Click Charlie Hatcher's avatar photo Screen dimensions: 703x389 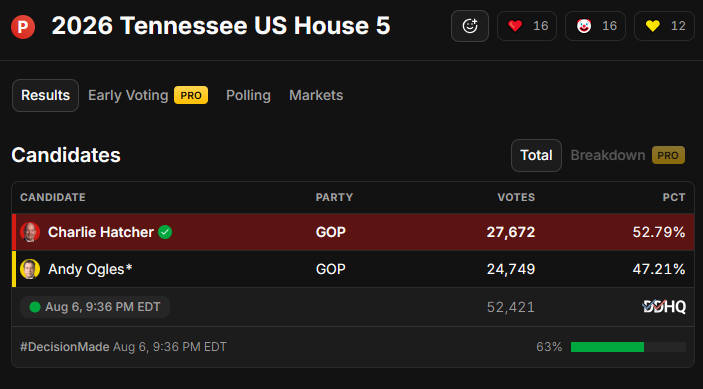click(30, 232)
